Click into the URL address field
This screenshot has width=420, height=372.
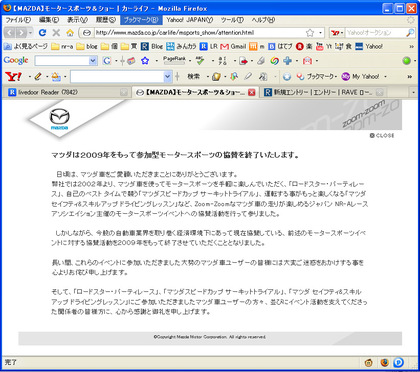199,33
